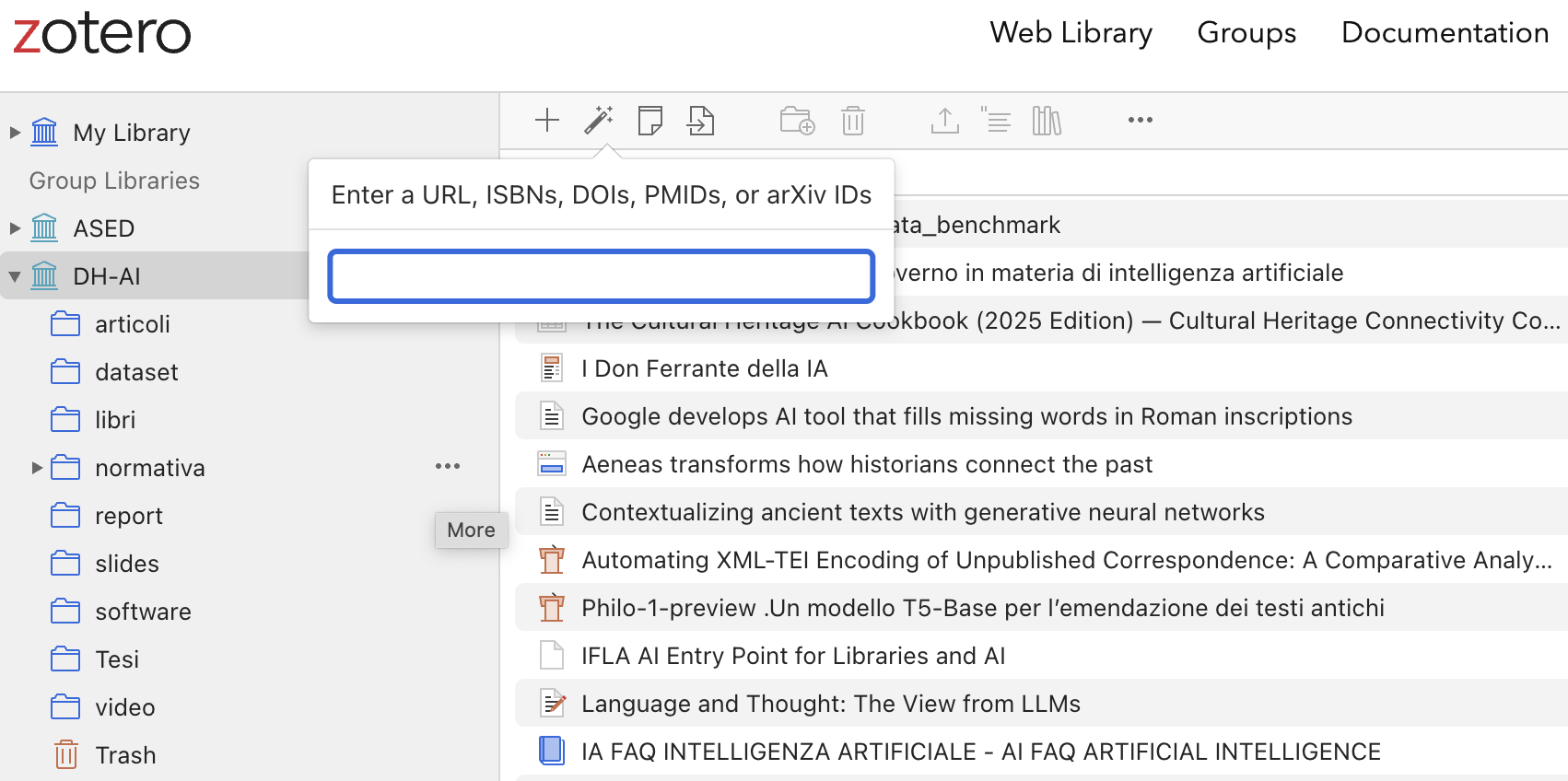The height and width of the screenshot is (781, 1568).
Task: Select 'Philo-1-preview' item
Action: [x=1041, y=607]
